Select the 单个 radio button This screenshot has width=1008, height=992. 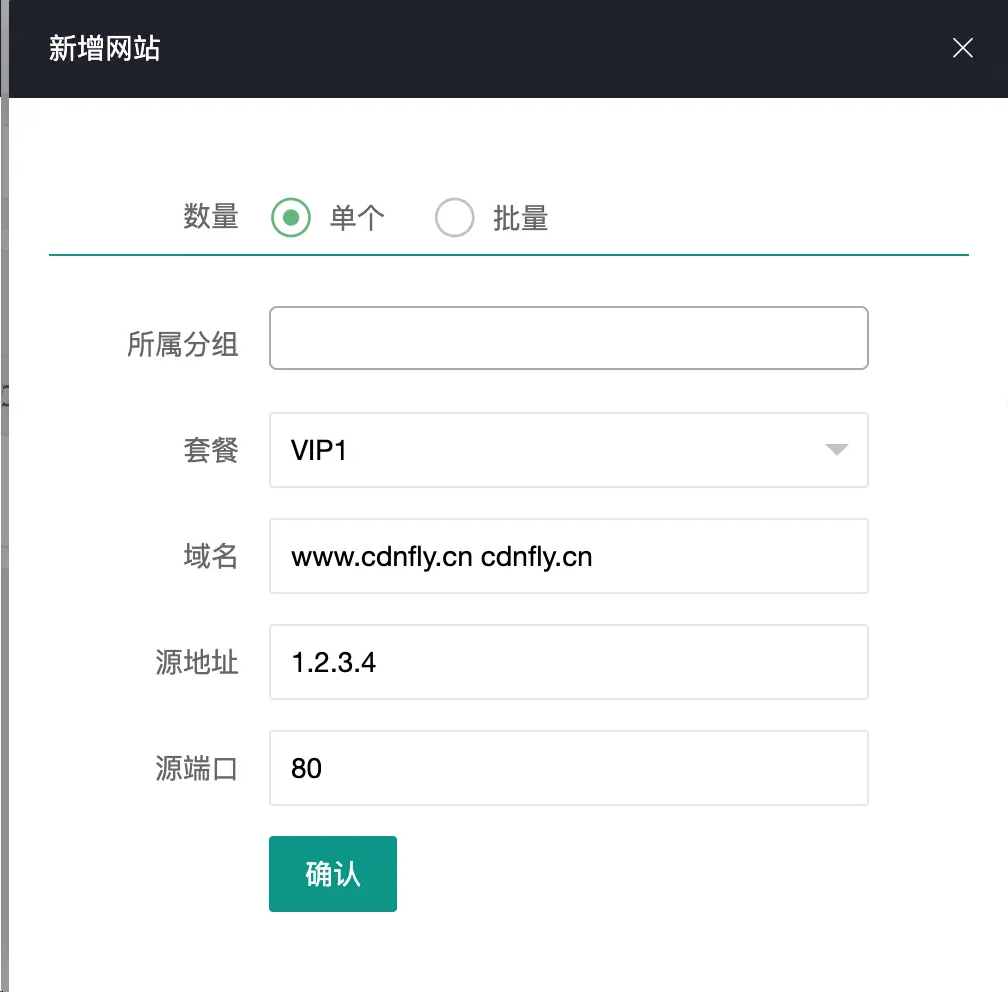(291, 217)
